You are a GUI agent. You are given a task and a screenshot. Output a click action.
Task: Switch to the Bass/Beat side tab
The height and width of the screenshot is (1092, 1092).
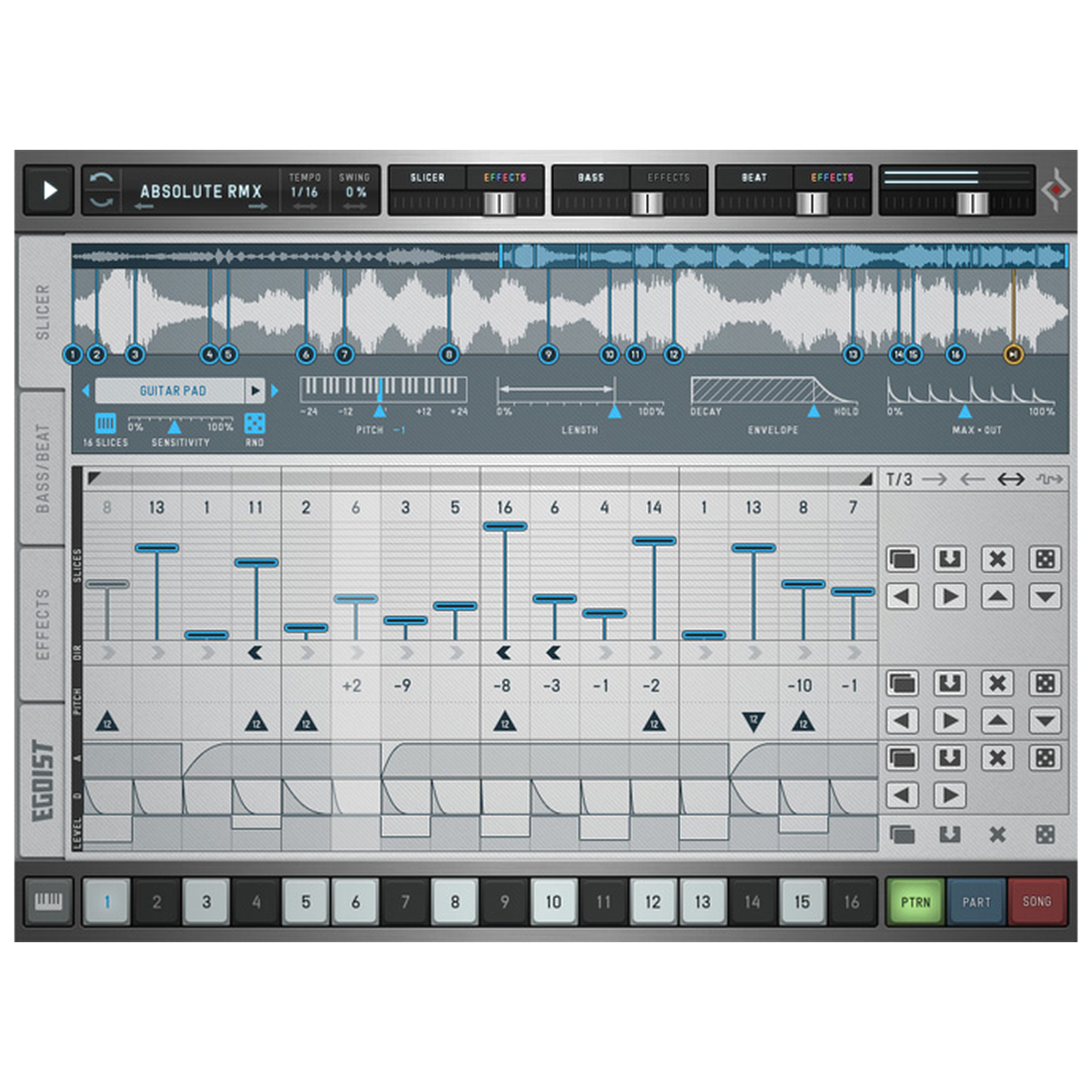tap(43, 469)
